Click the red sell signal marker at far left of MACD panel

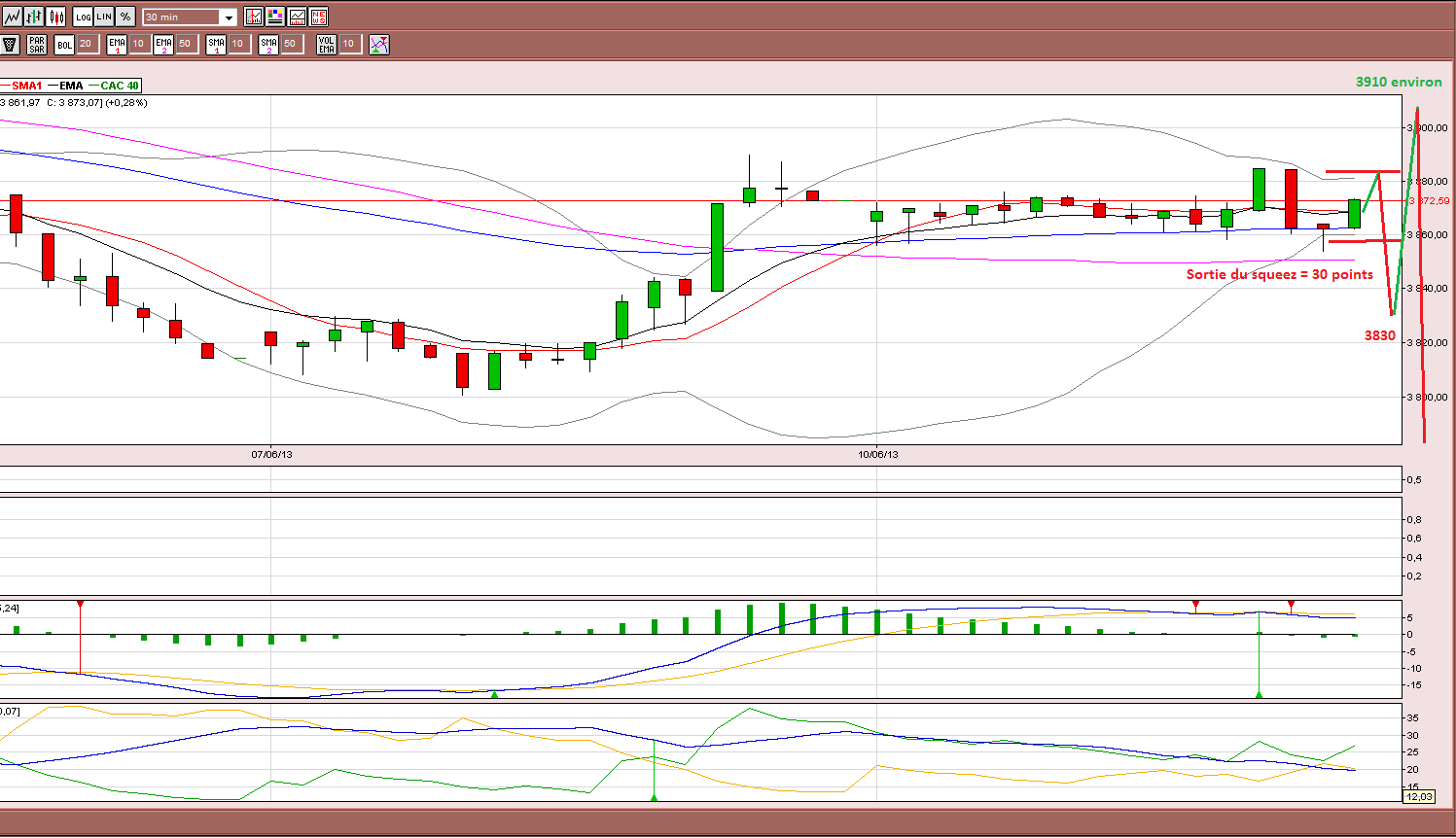tap(80, 605)
